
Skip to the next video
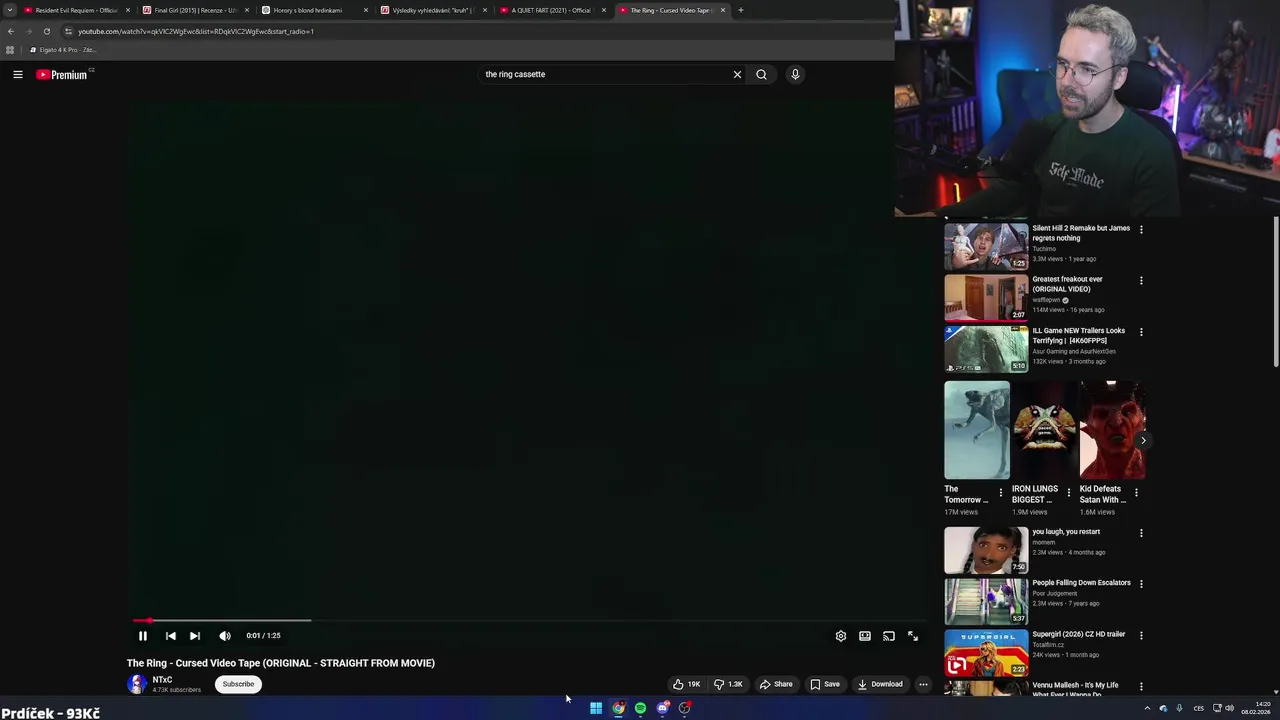click(195, 636)
